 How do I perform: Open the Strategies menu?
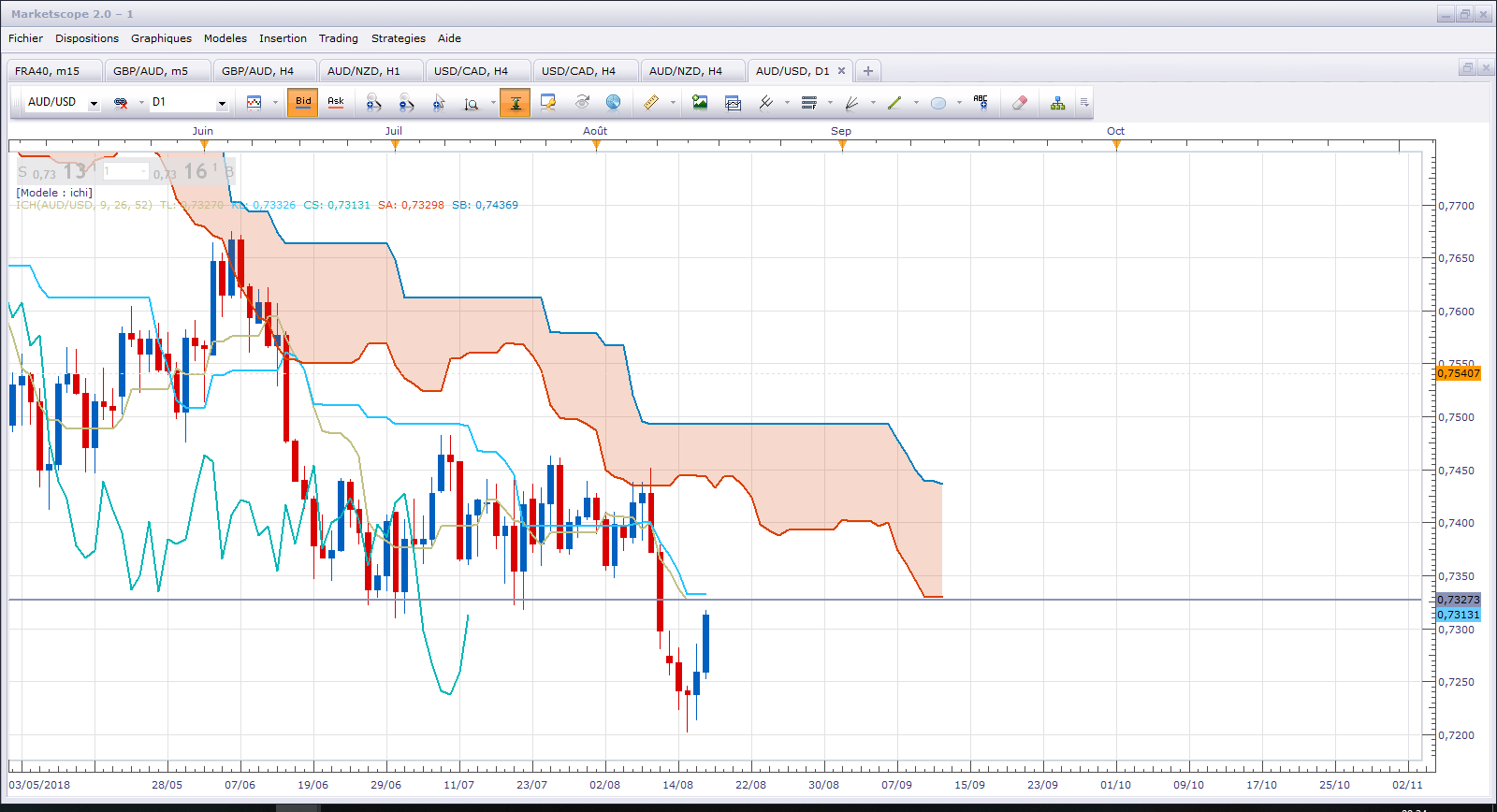pos(399,38)
